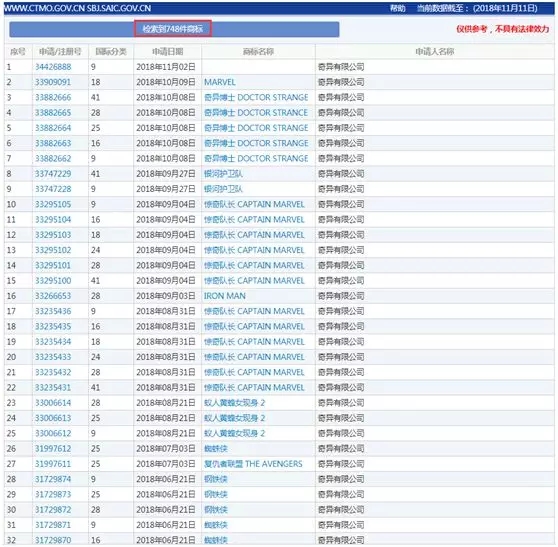Open 钢铁侠 trademark in row 30
558x547 pixels.
[x=216, y=510]
